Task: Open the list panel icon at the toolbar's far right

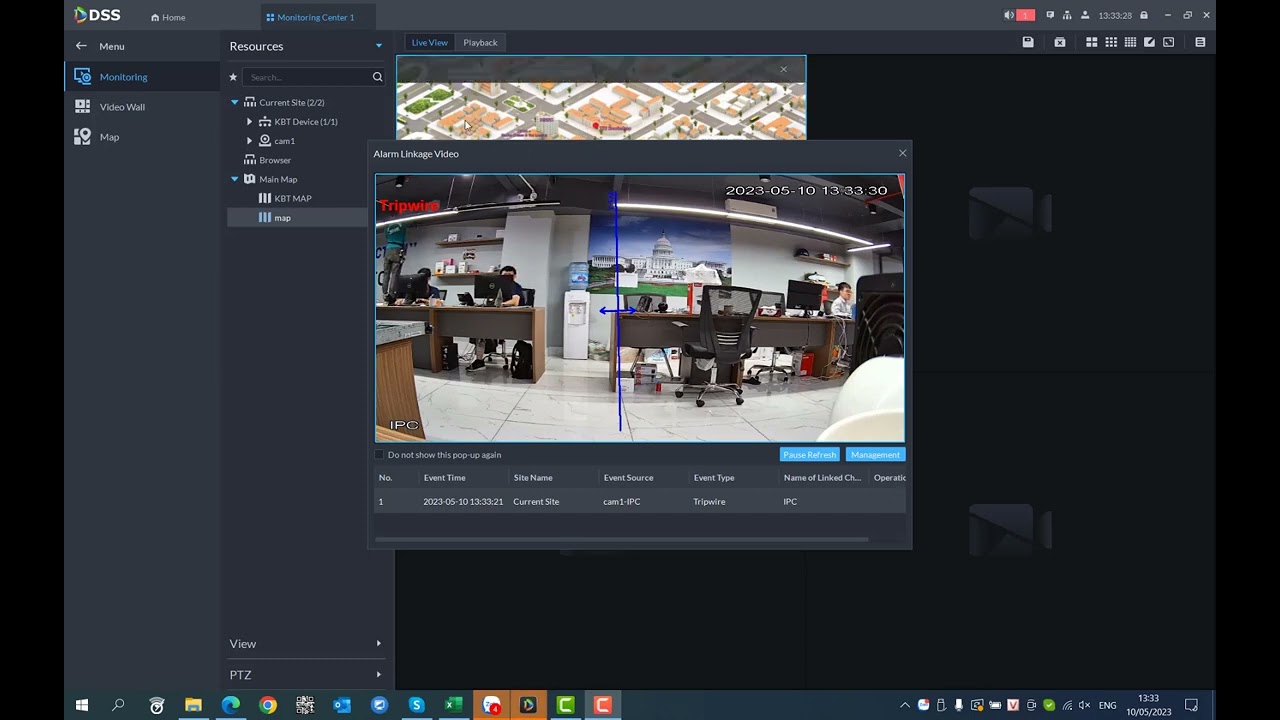Action: pyautogui.click(x=1200, y=42)
